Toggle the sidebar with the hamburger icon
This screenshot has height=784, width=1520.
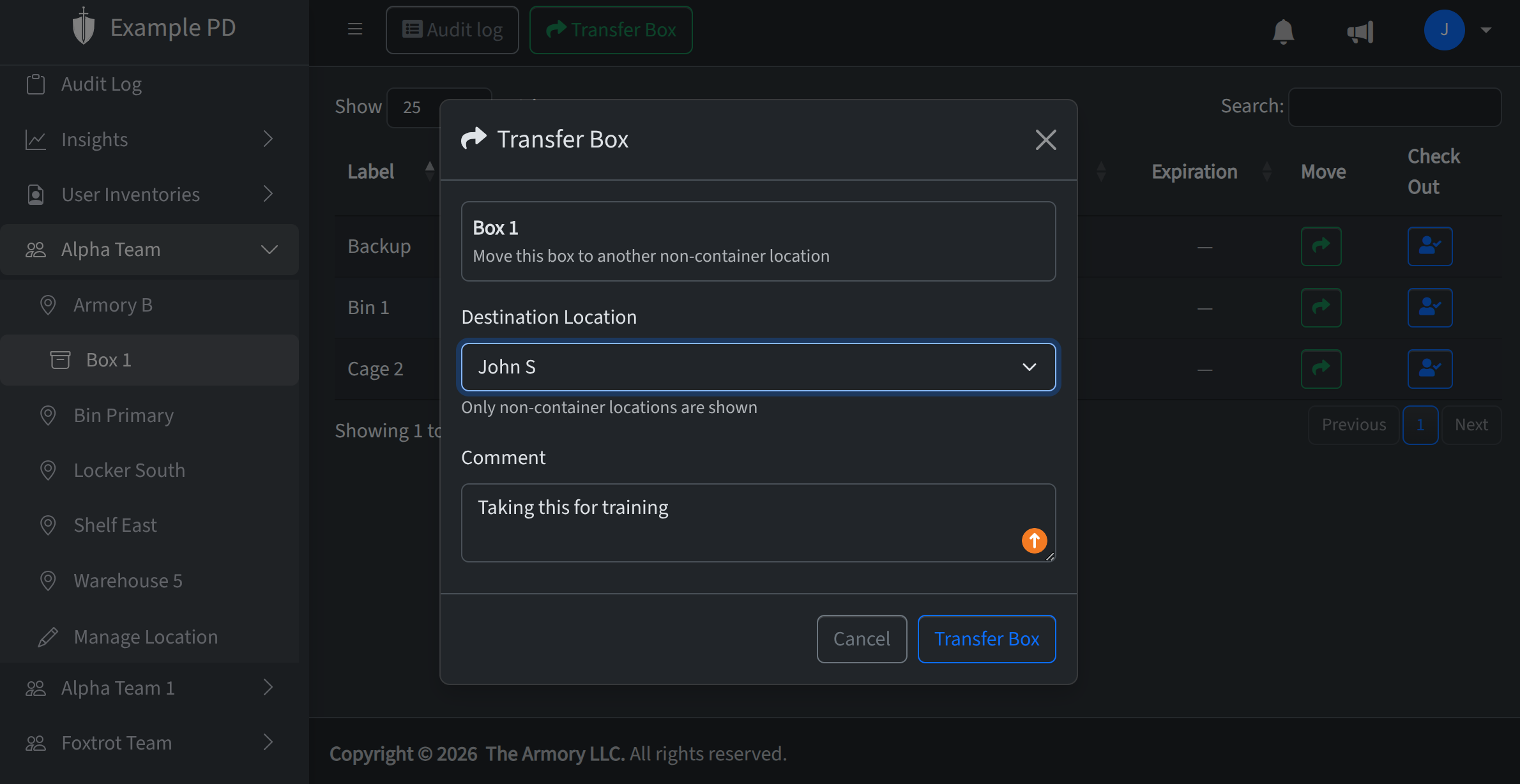pyautogui.click(x=355, y=29)
